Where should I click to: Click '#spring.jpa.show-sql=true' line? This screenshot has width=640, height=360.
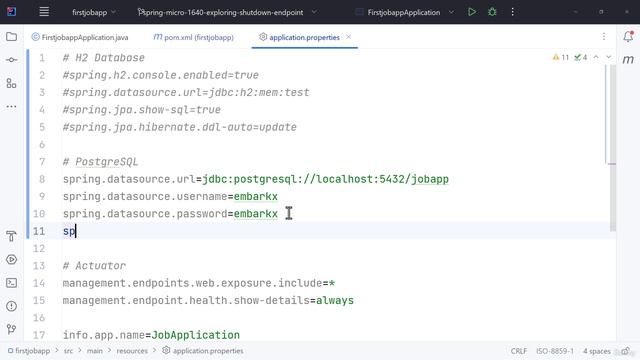142,110
